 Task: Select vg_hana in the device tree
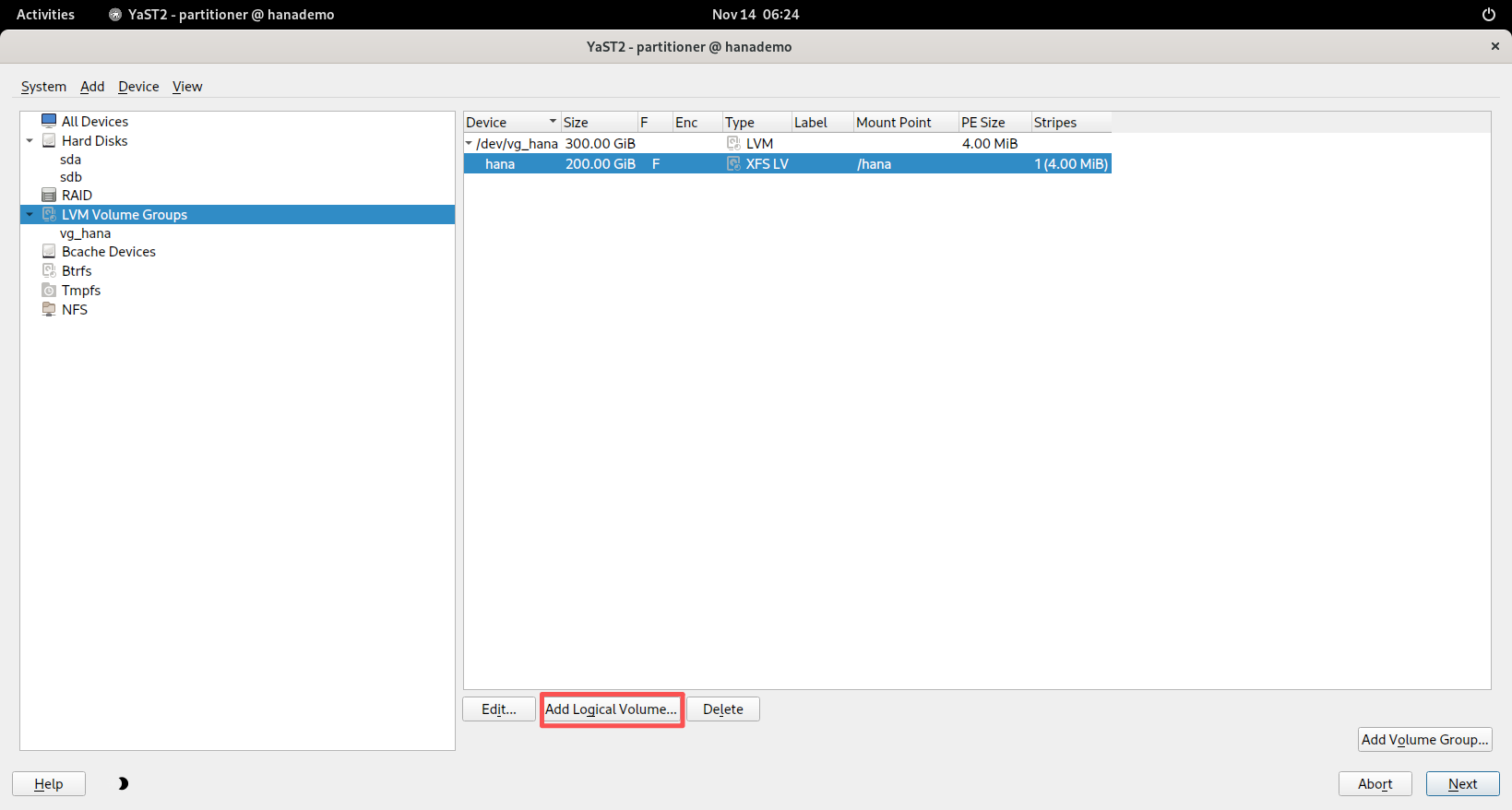pos(86,233)
